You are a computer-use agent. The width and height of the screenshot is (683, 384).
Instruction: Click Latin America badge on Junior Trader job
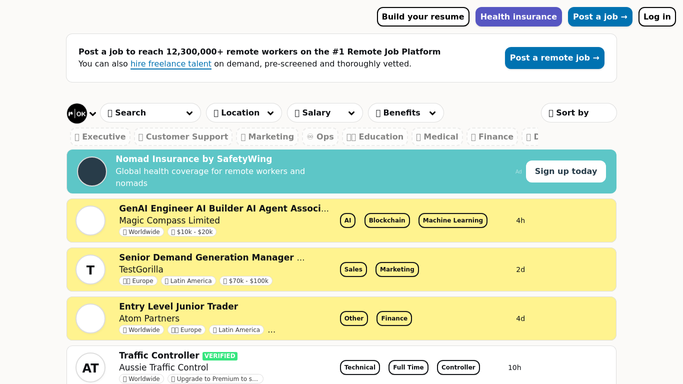[x=237, y=330]
